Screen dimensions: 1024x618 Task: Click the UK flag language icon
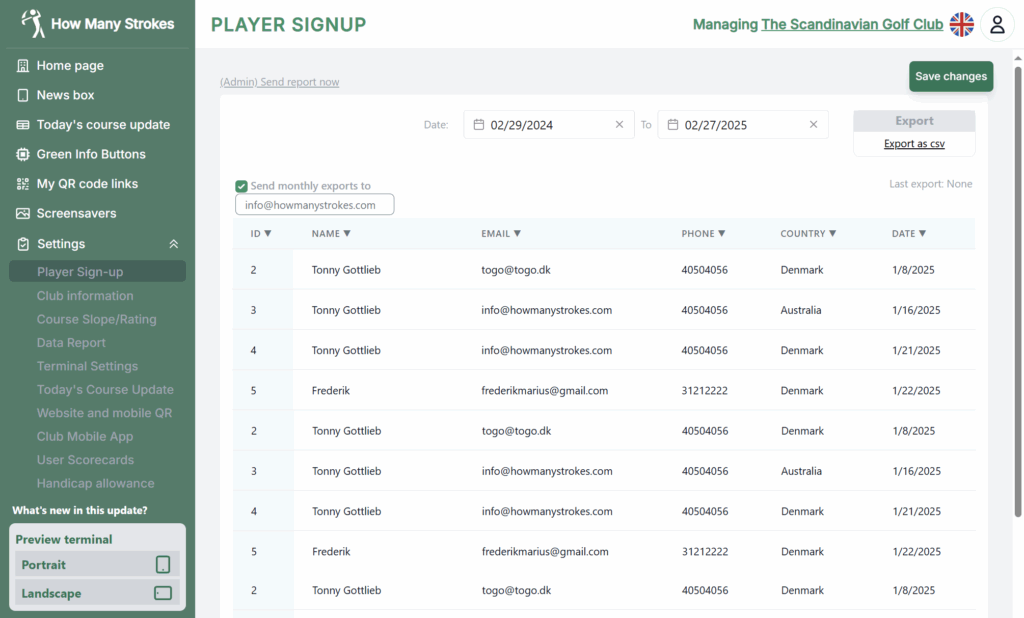961,25
